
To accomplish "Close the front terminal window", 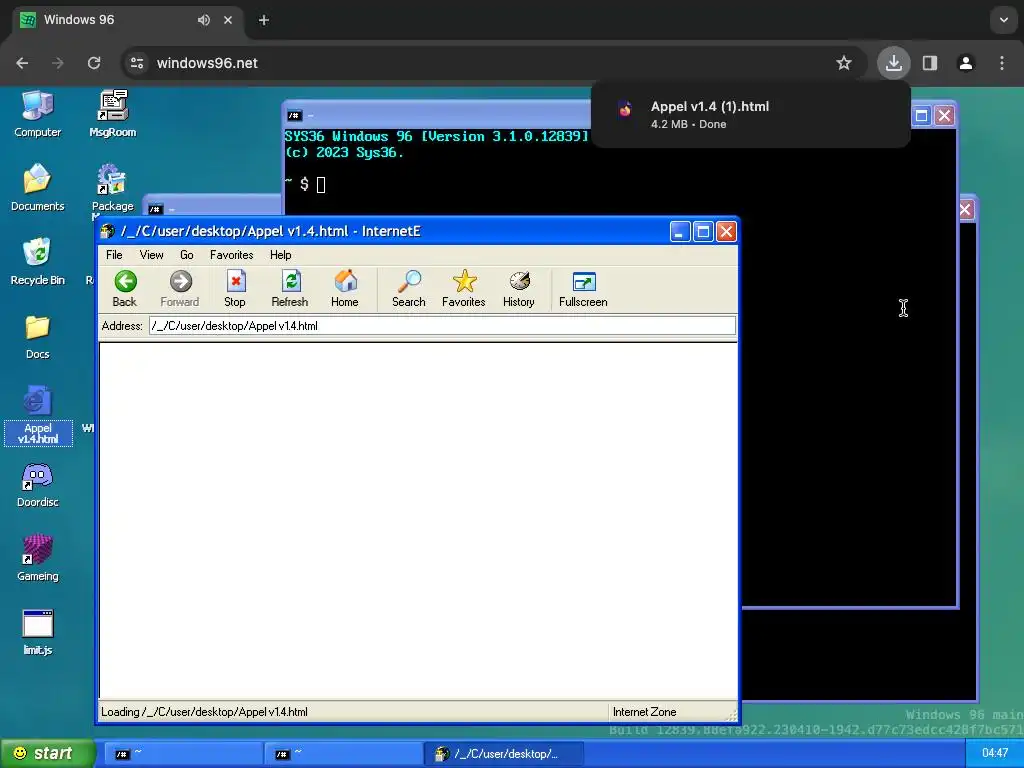I will (x=944, y=116).
